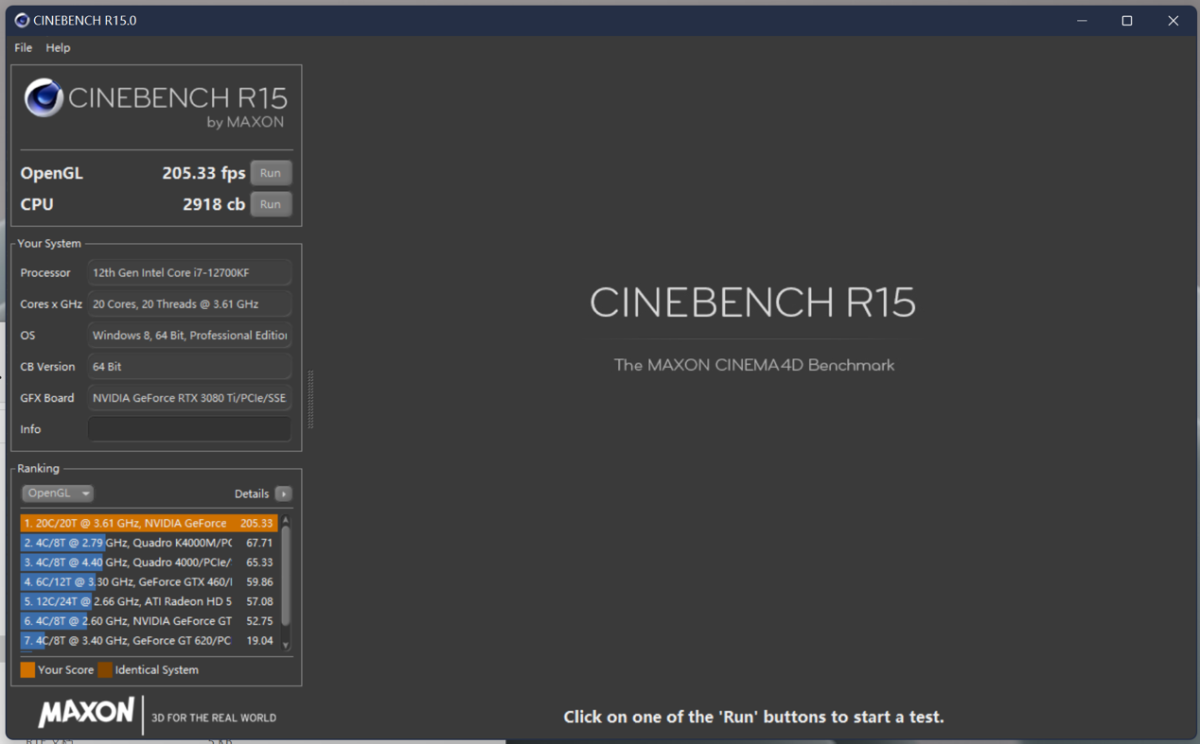Screen dimensions: 1200x744
Task: Click the Cinebench sphere logo icon
Action: point(44,98)
